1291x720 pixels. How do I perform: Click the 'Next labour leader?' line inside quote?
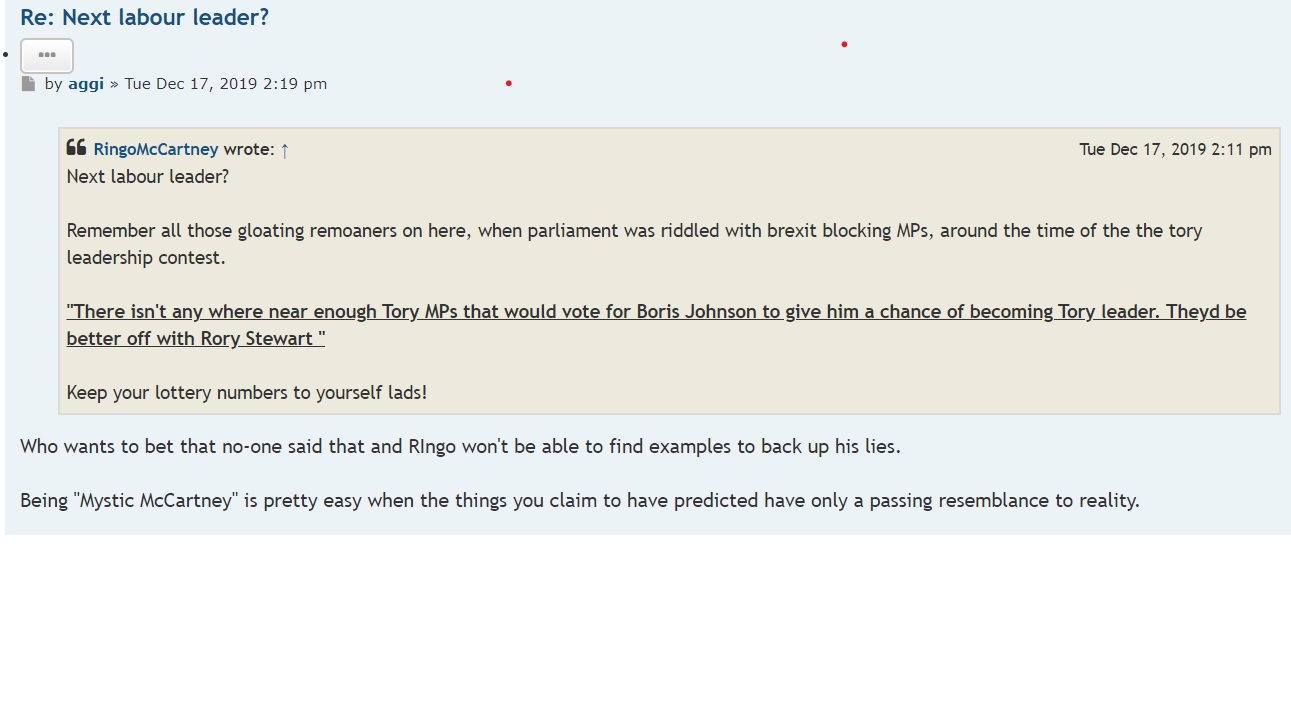(148, 176)
